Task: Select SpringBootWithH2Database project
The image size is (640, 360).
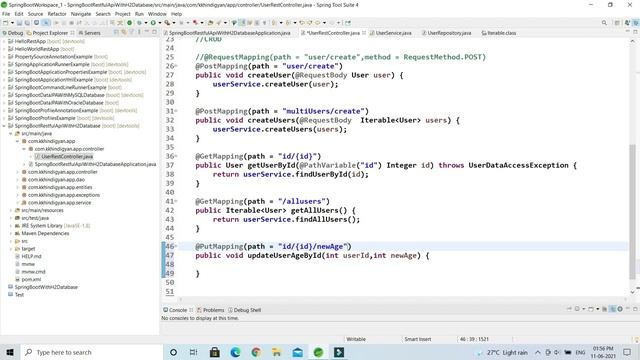Action: tap(43, 287)
